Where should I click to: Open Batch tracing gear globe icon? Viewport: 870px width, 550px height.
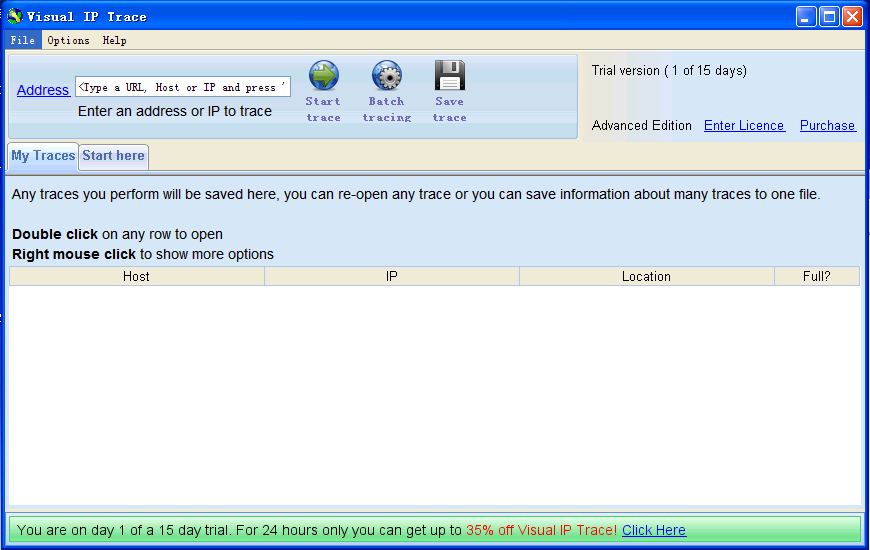(x=387, y=75)
